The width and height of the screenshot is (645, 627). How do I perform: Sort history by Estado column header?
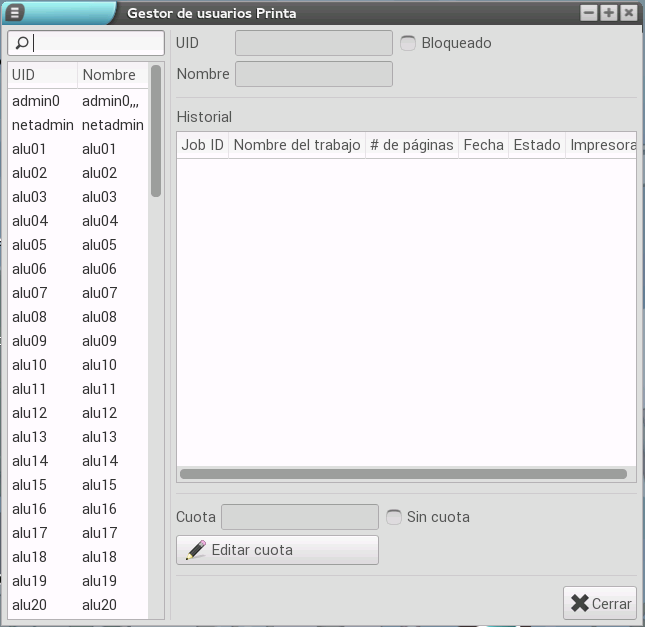(537, 145)
